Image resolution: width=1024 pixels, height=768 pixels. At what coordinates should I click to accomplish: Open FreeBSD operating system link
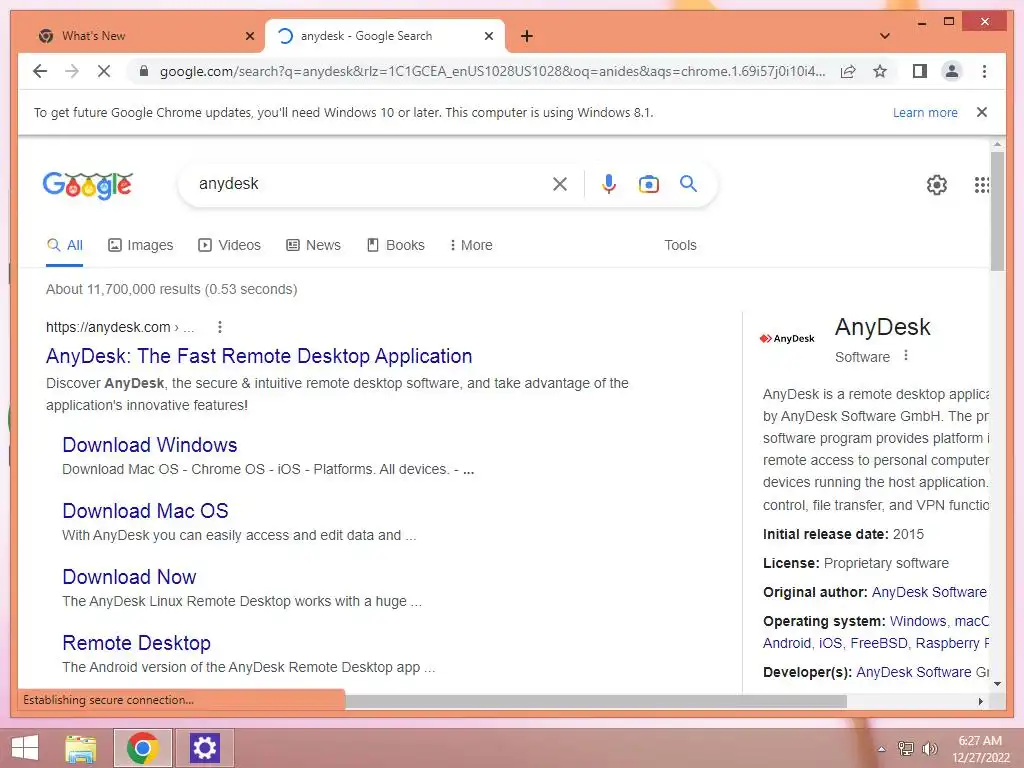[879, 643]
